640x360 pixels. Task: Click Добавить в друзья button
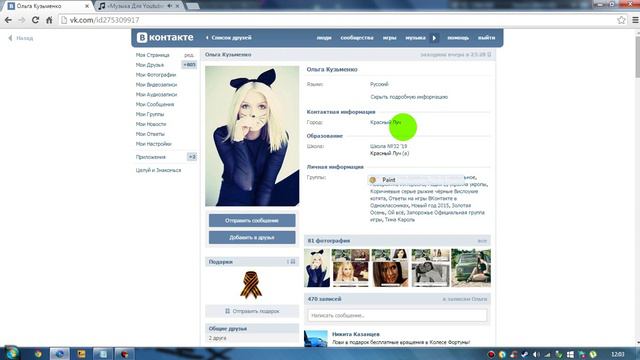click(252, 238)
